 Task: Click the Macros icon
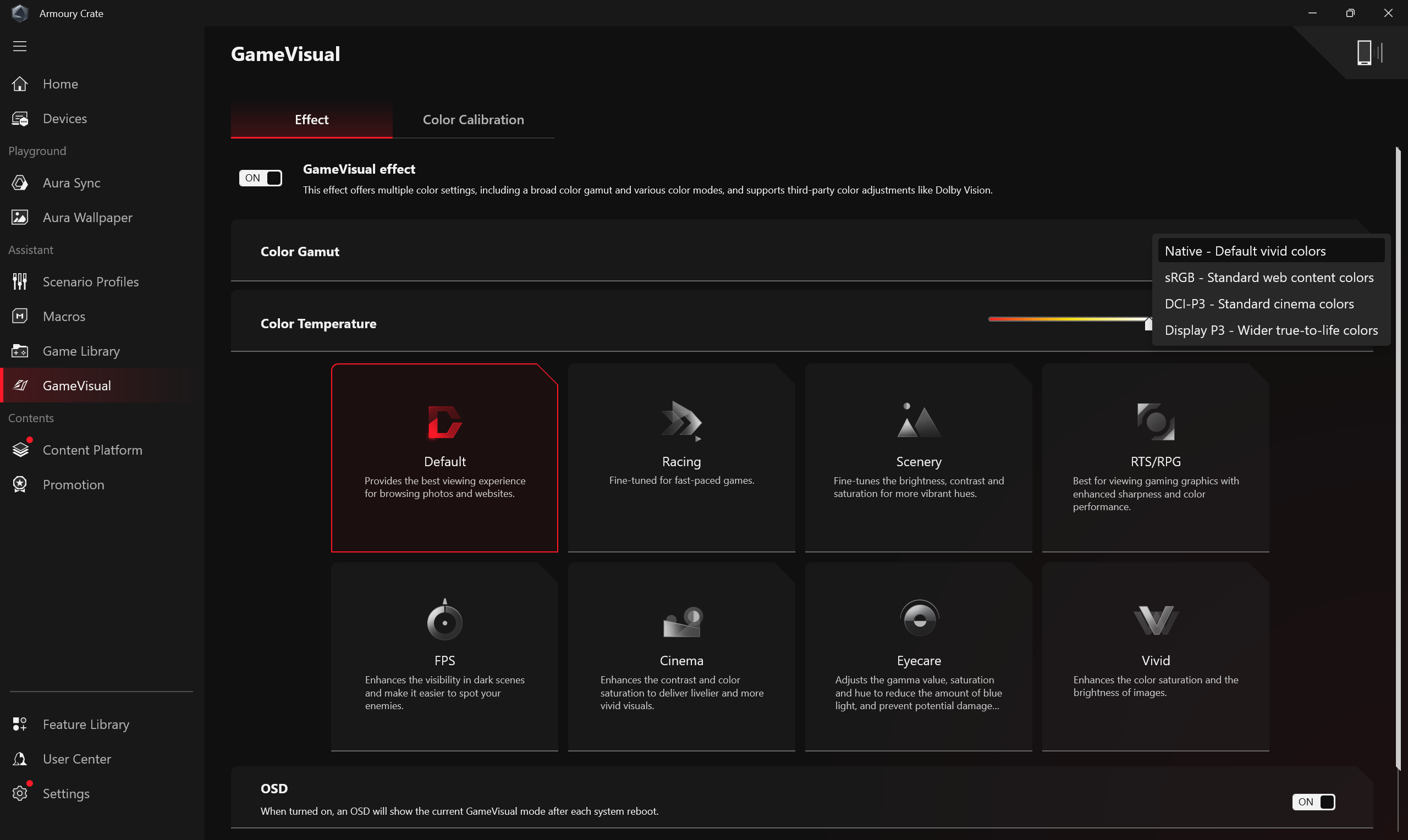click(x=20, y=317)
